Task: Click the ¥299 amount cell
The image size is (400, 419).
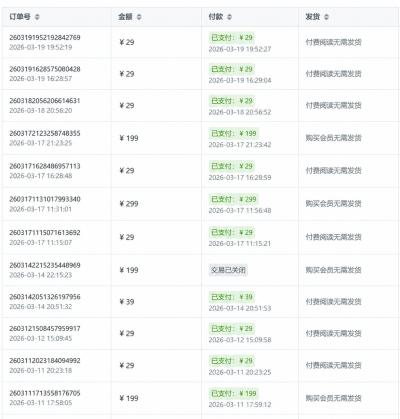Action: pyautogui.click(x=129, y=204)
